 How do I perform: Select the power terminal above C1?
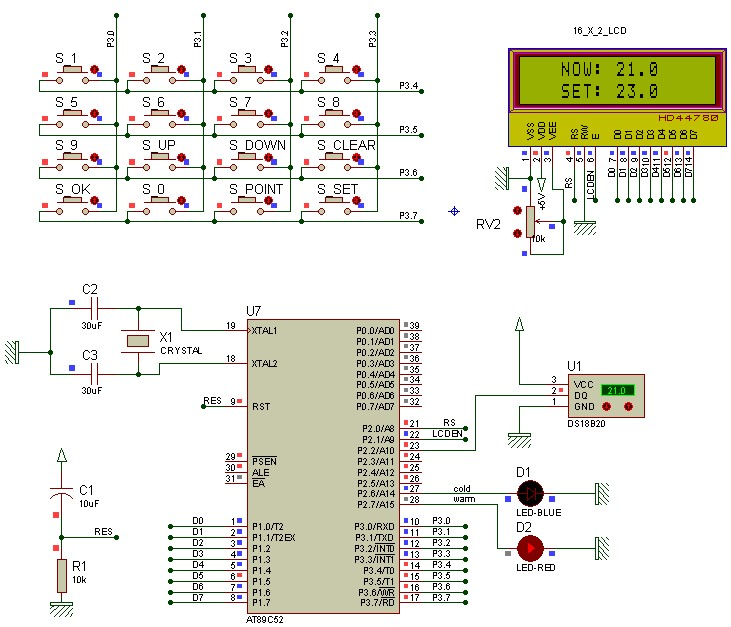coord(62,455)
